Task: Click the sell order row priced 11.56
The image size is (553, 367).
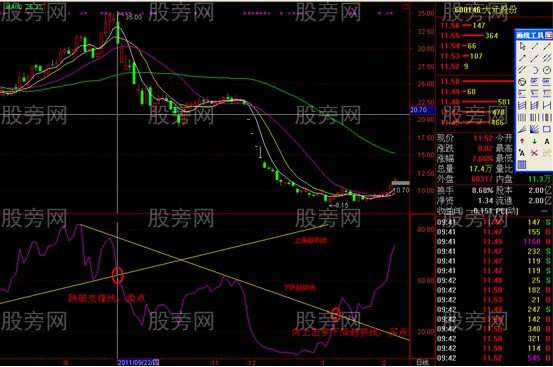Action: click(473, 25)
